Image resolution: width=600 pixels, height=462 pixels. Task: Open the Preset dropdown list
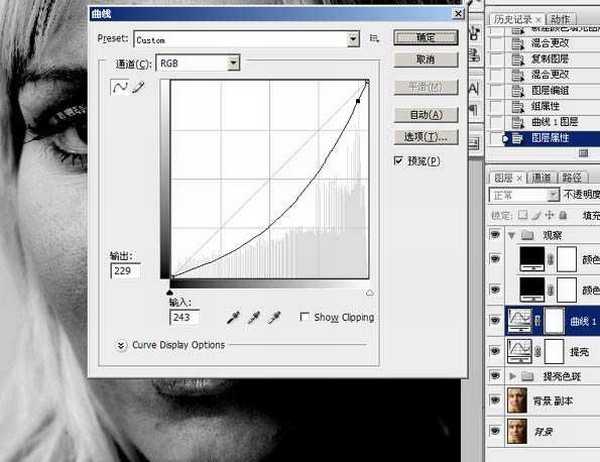click(x=353, y=38)
